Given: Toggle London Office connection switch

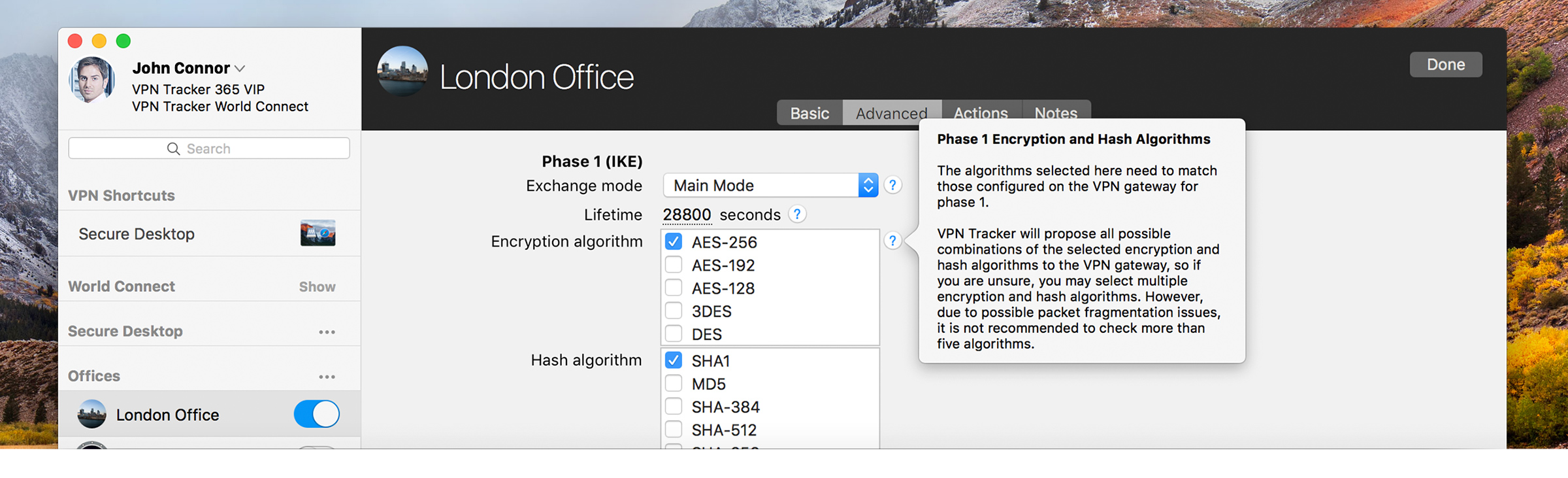Looking at the screenshot, I should pos(317,415).
